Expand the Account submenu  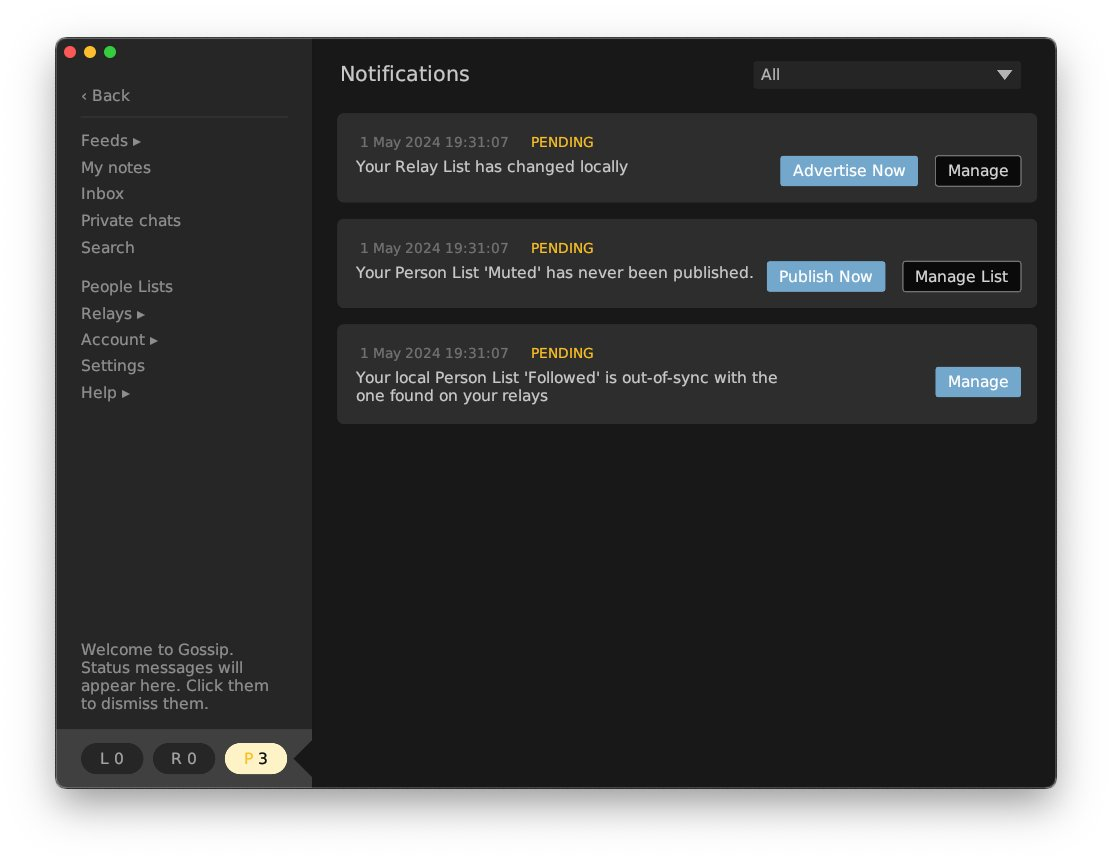coord(118,340)
